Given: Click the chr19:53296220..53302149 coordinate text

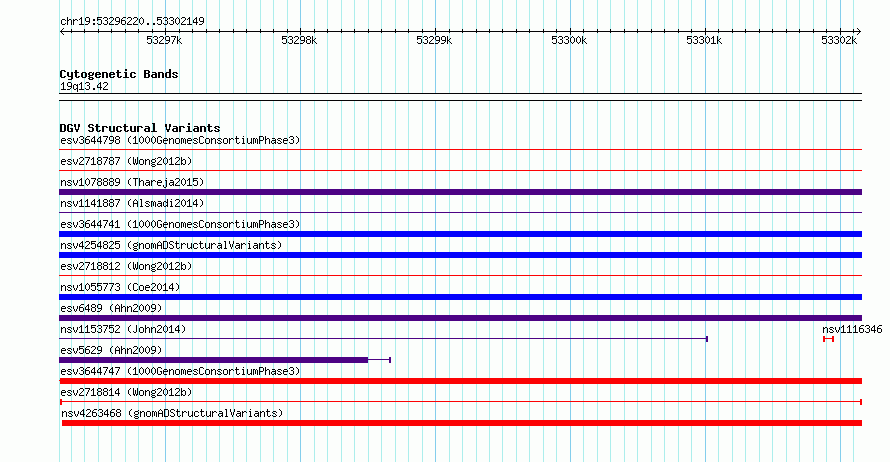Looking at the screenshot, I should coord(132,21).
